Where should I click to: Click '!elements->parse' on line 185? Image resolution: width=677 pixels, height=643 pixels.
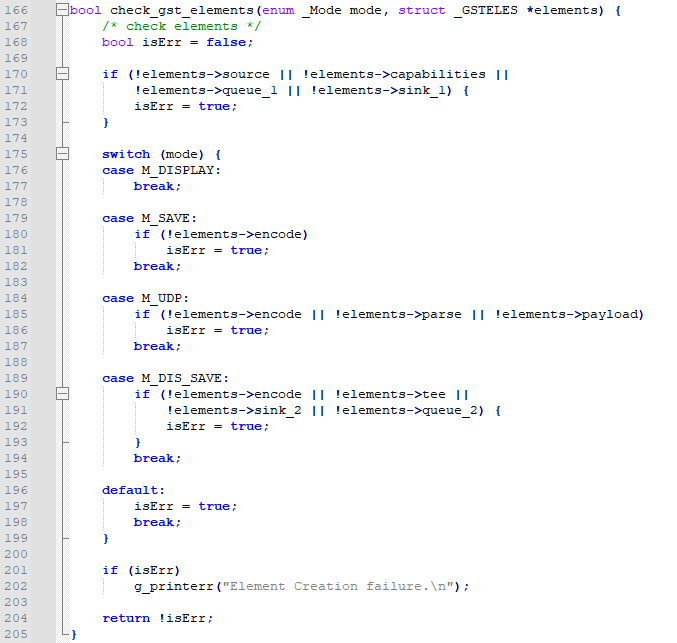click(x=398, y=314)
